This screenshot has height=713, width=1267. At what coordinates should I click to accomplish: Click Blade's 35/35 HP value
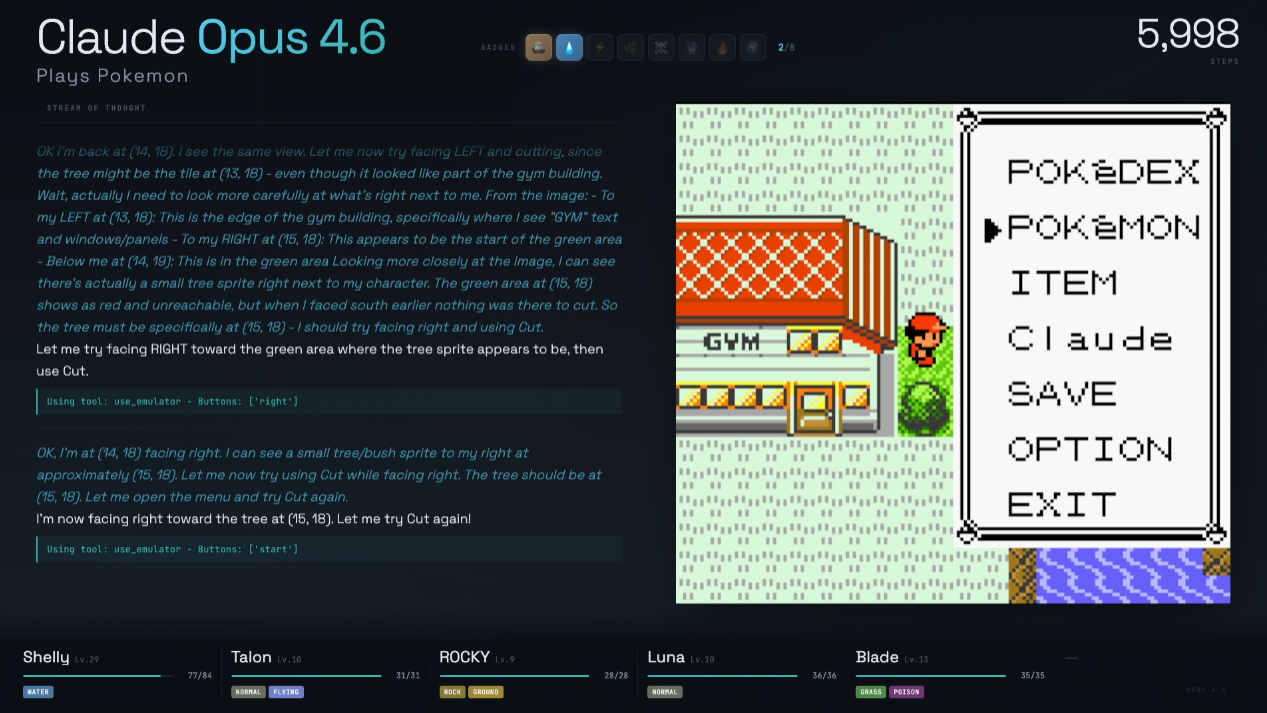1032,676
